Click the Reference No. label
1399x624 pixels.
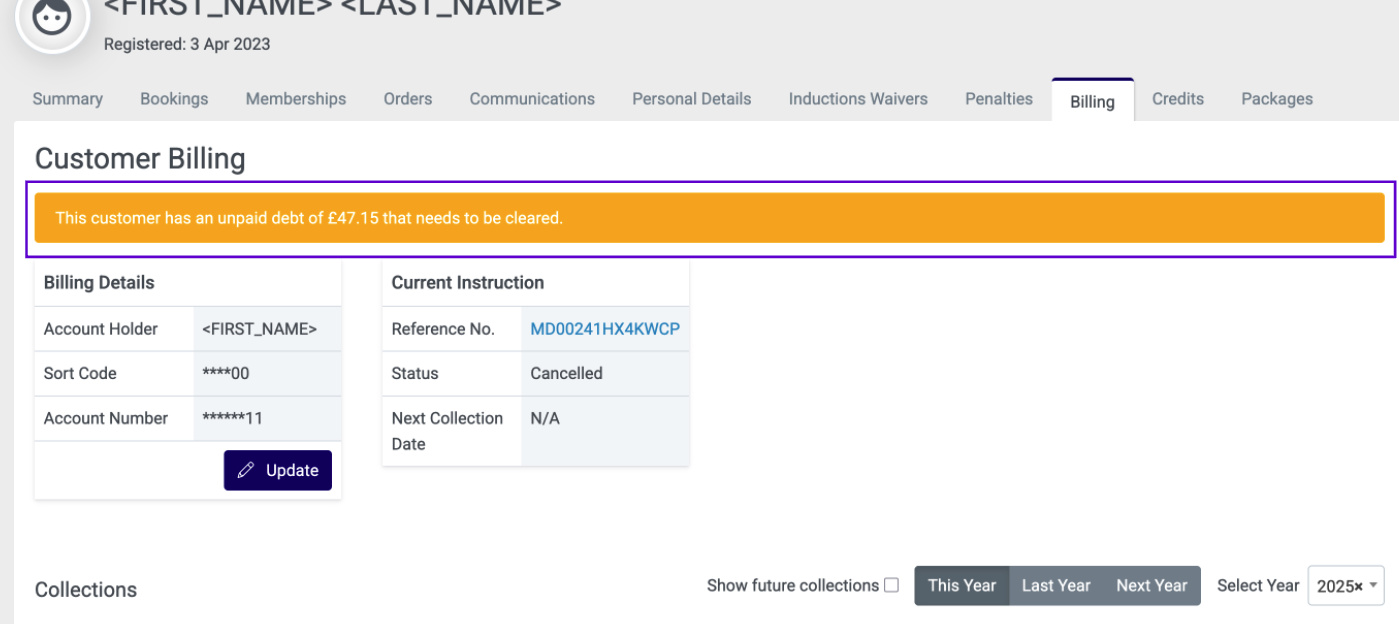tap(443, 329)
